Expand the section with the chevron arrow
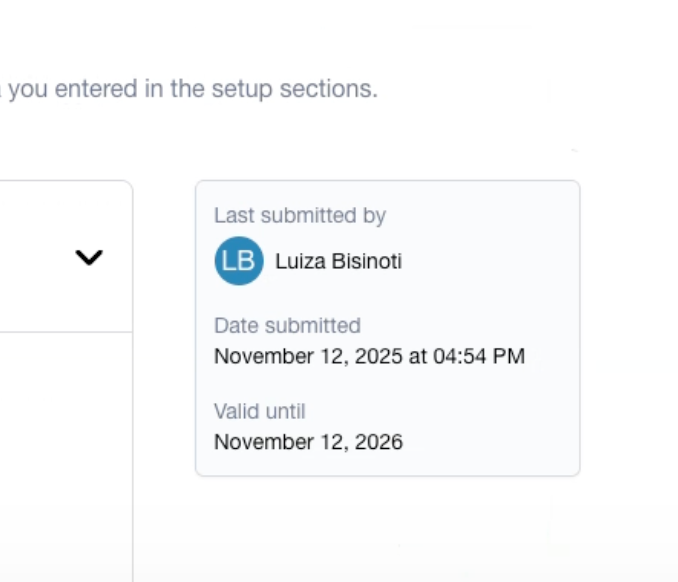Screen dimensions: 678x582 pos(89,258)
